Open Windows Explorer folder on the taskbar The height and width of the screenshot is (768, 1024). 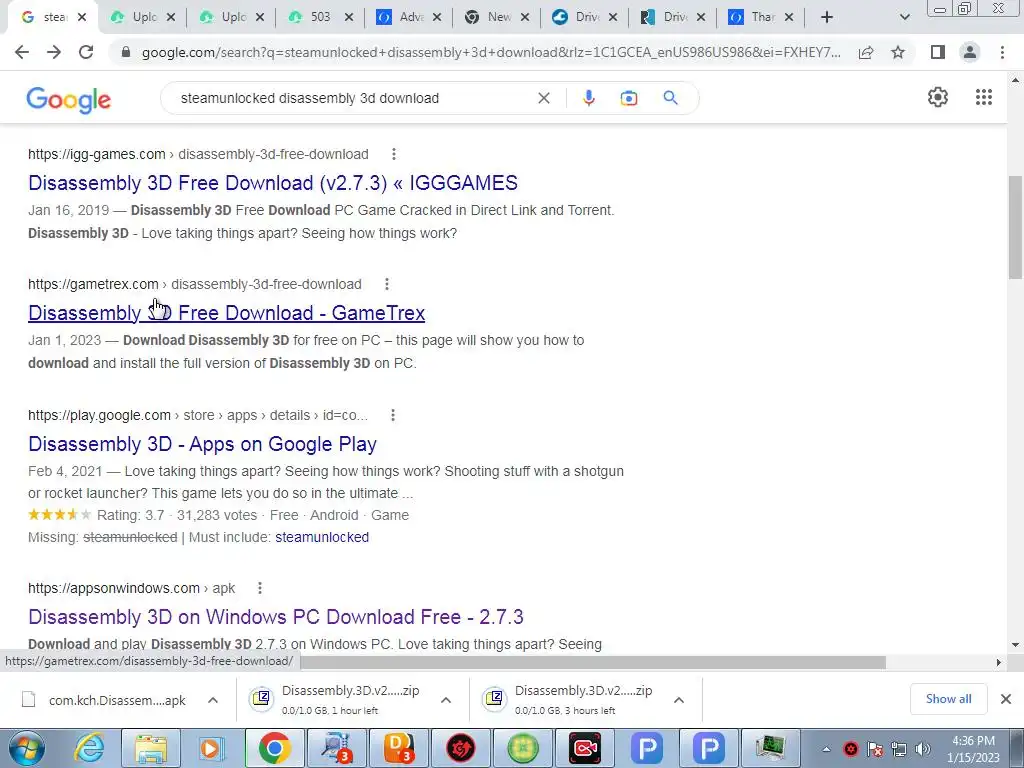151,748
